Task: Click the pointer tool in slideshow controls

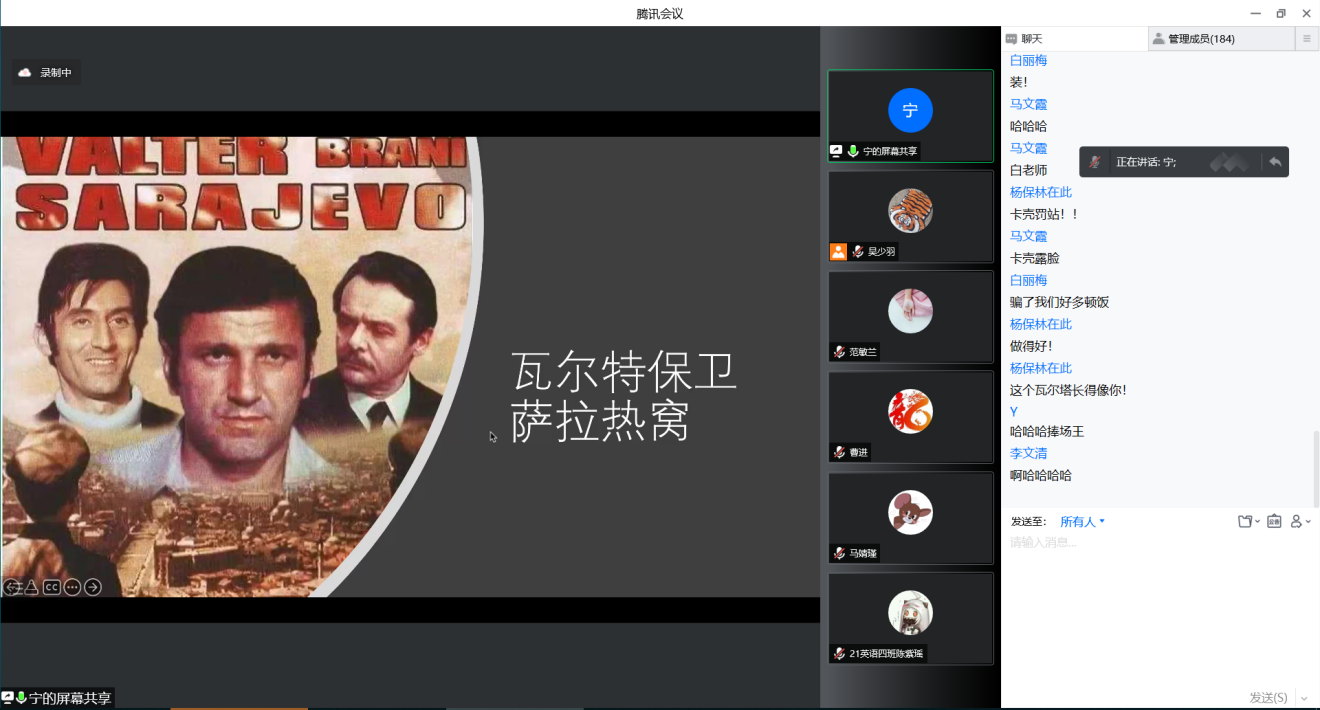Action: (31, 587)
